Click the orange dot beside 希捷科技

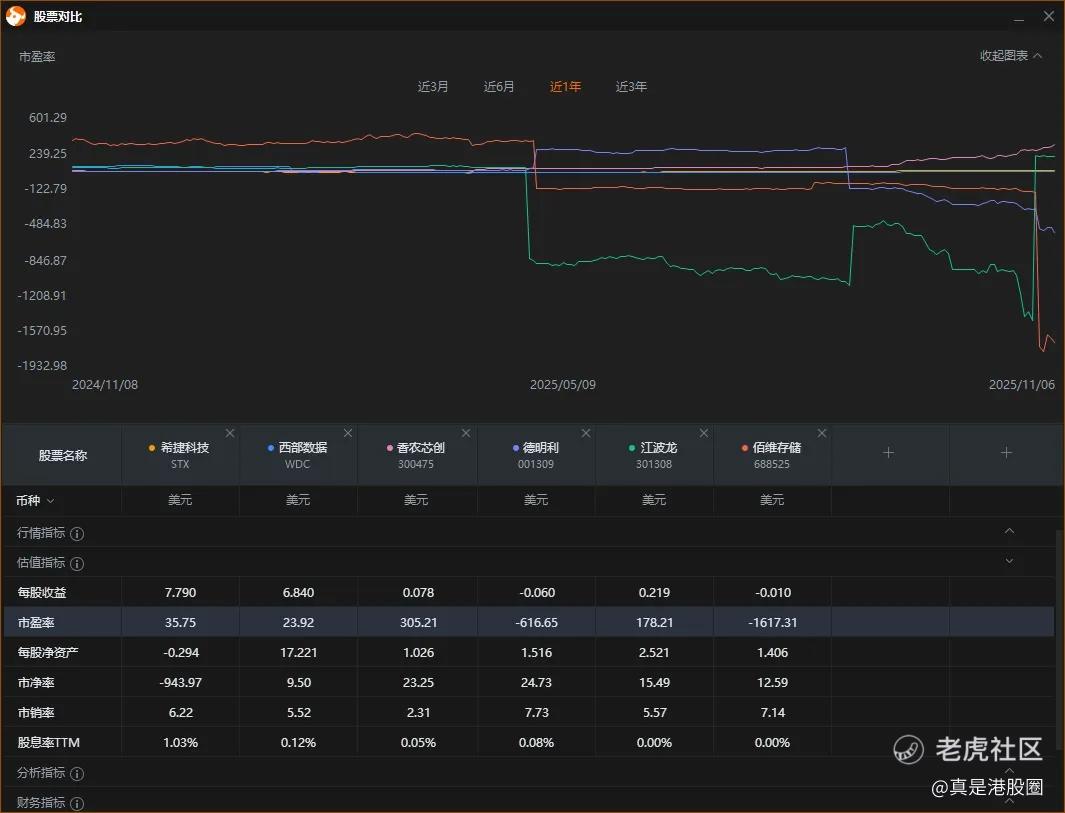tap(151, 448)
